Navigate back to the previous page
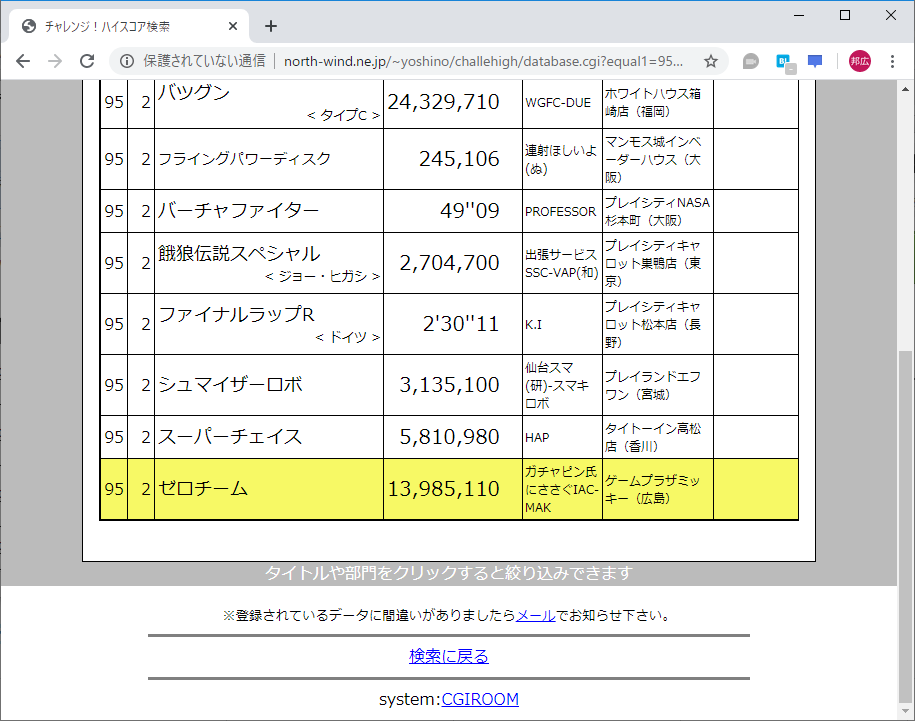 22,61
